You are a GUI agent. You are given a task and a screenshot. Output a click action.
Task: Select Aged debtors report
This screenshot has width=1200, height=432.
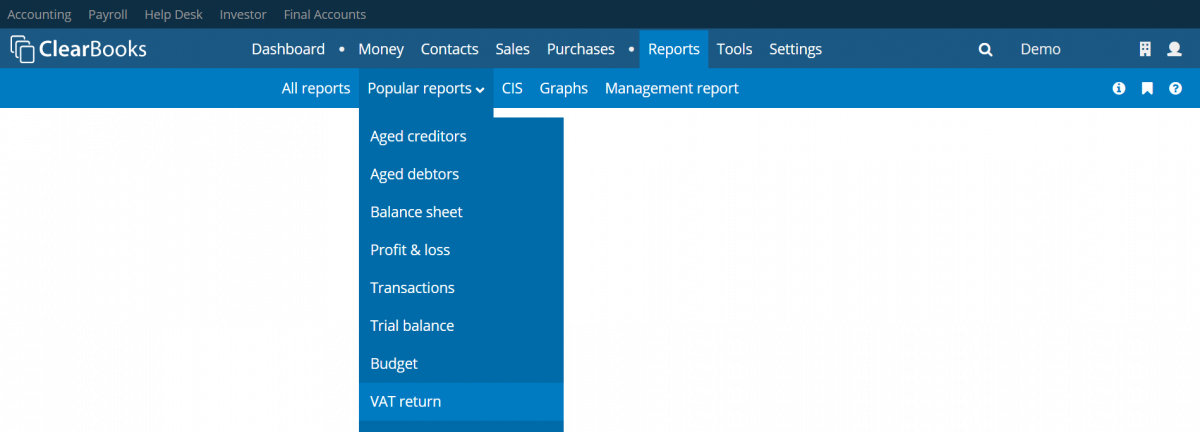pos(461,174)
